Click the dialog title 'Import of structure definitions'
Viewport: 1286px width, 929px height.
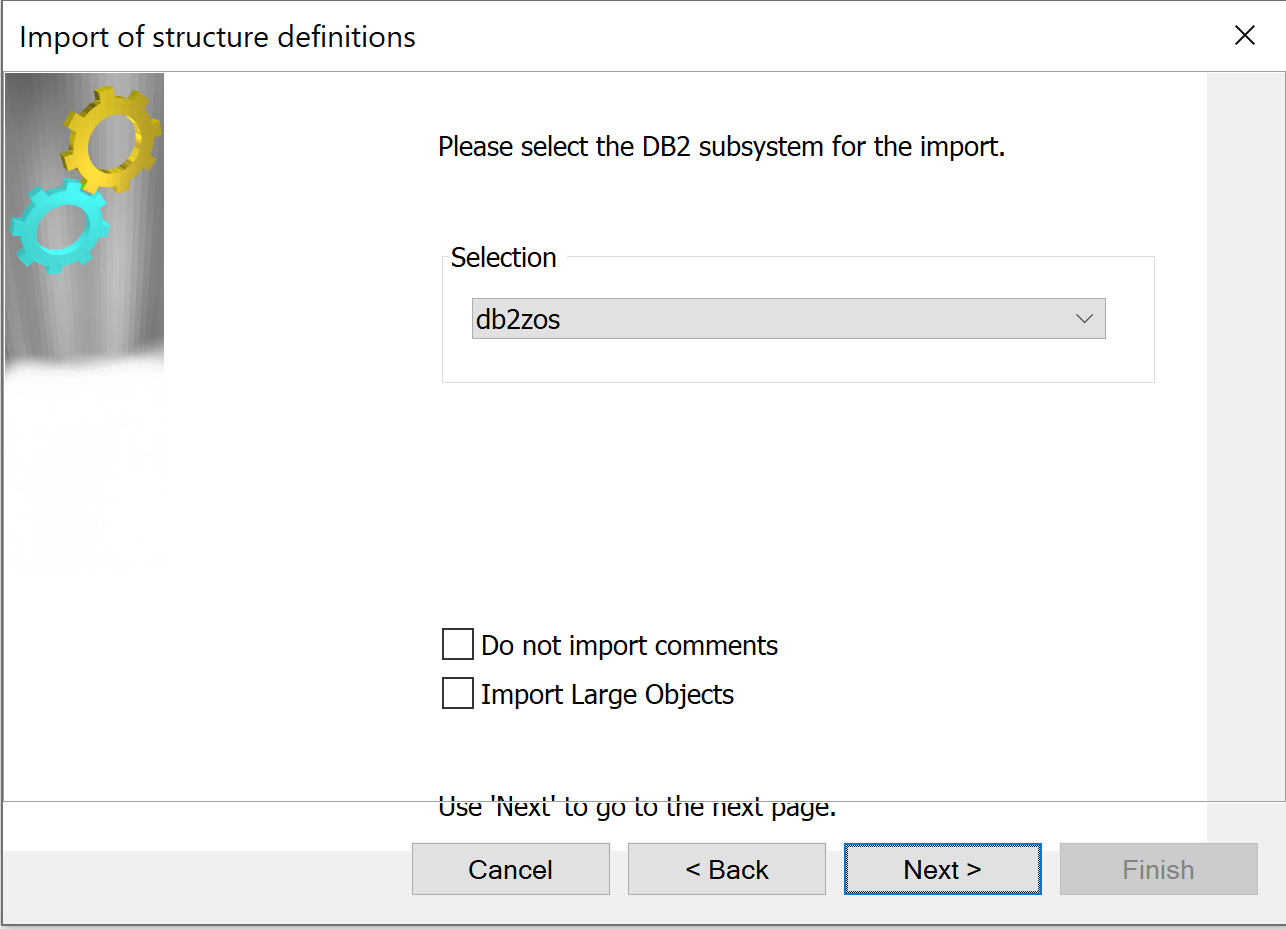click(x=217, y=37)
